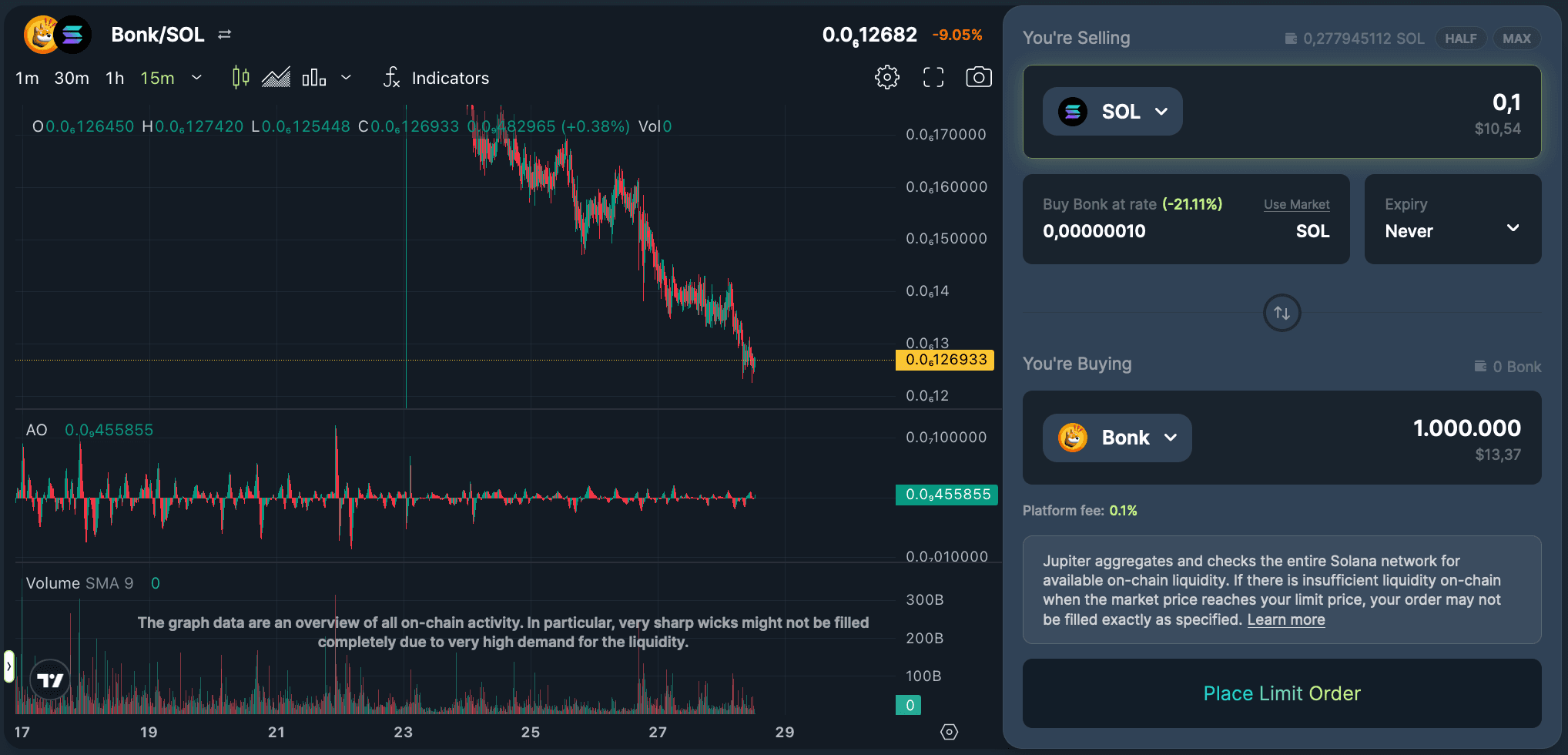1568x755 pixels.
Task: Expand the chart style dropdown chevron
Action: (346, 78)
